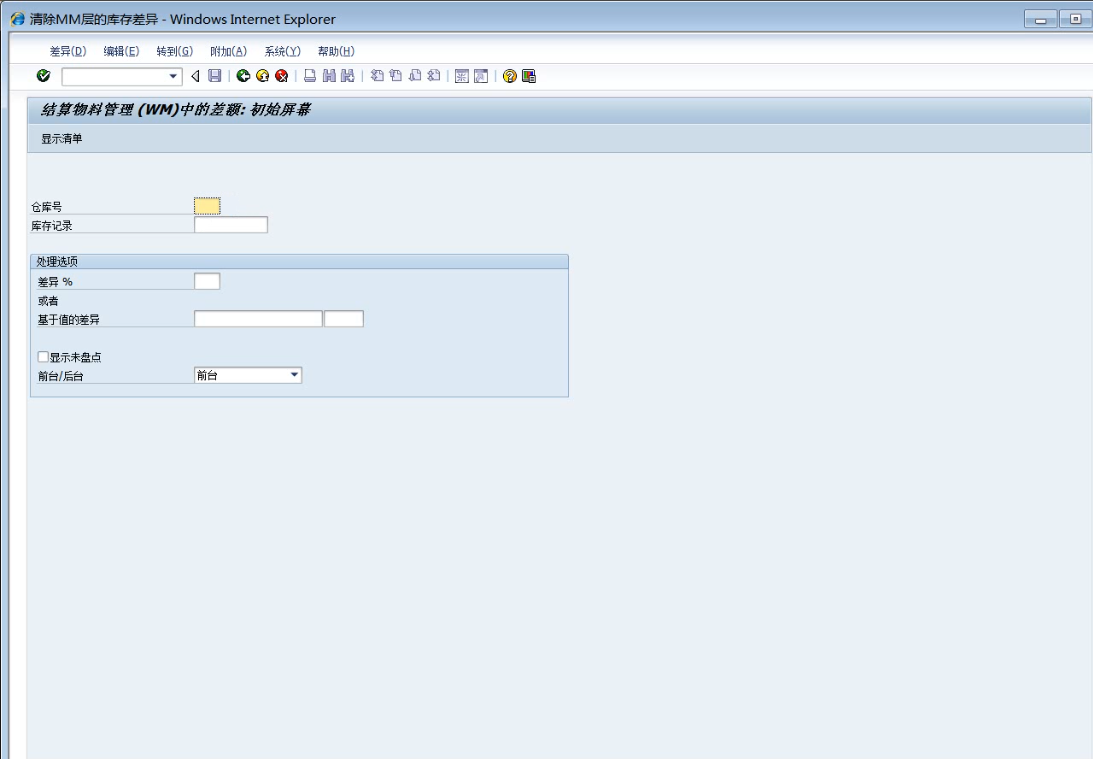Click the 差异 % input field

207,282
